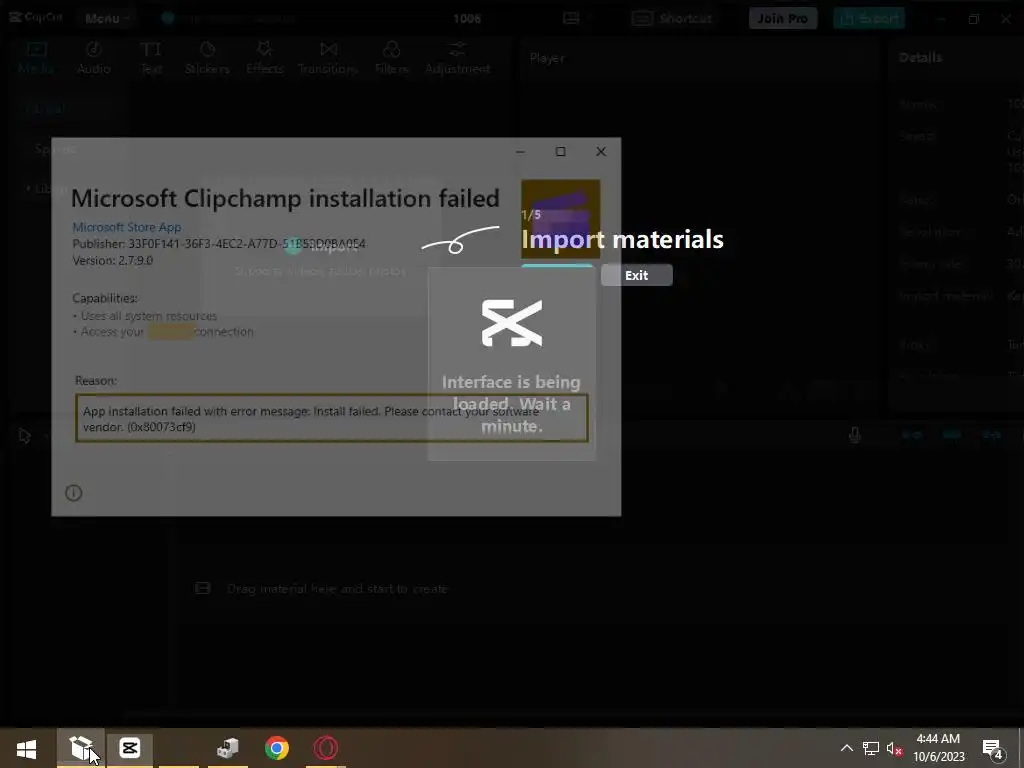Minimize the App Installer window

[520, 152]
